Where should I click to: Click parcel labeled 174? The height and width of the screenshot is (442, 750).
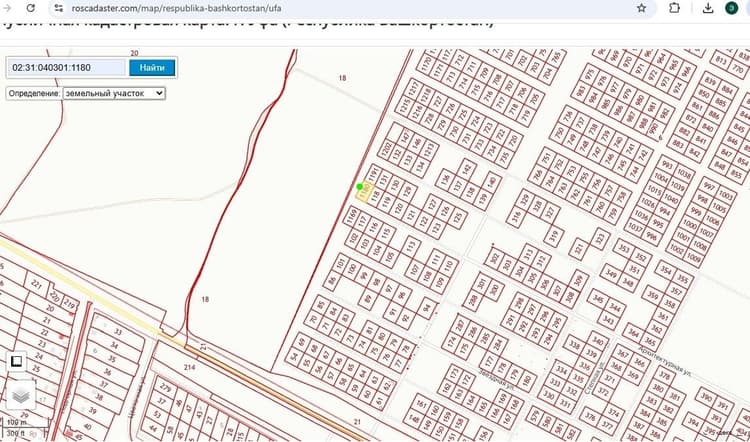click(x=452, y=342)
